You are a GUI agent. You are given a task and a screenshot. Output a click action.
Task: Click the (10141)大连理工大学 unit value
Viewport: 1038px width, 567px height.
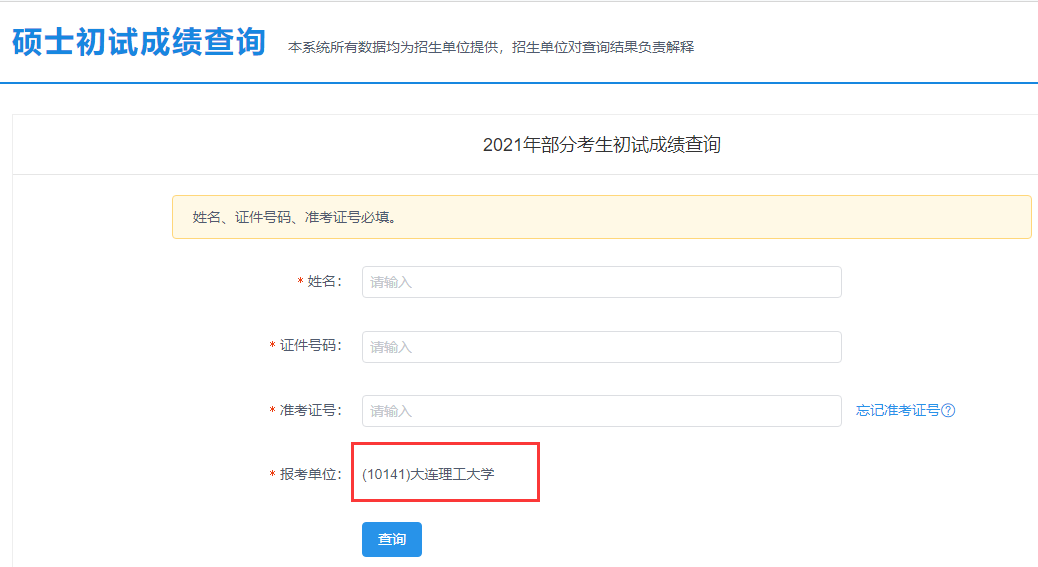coord(428,474)
